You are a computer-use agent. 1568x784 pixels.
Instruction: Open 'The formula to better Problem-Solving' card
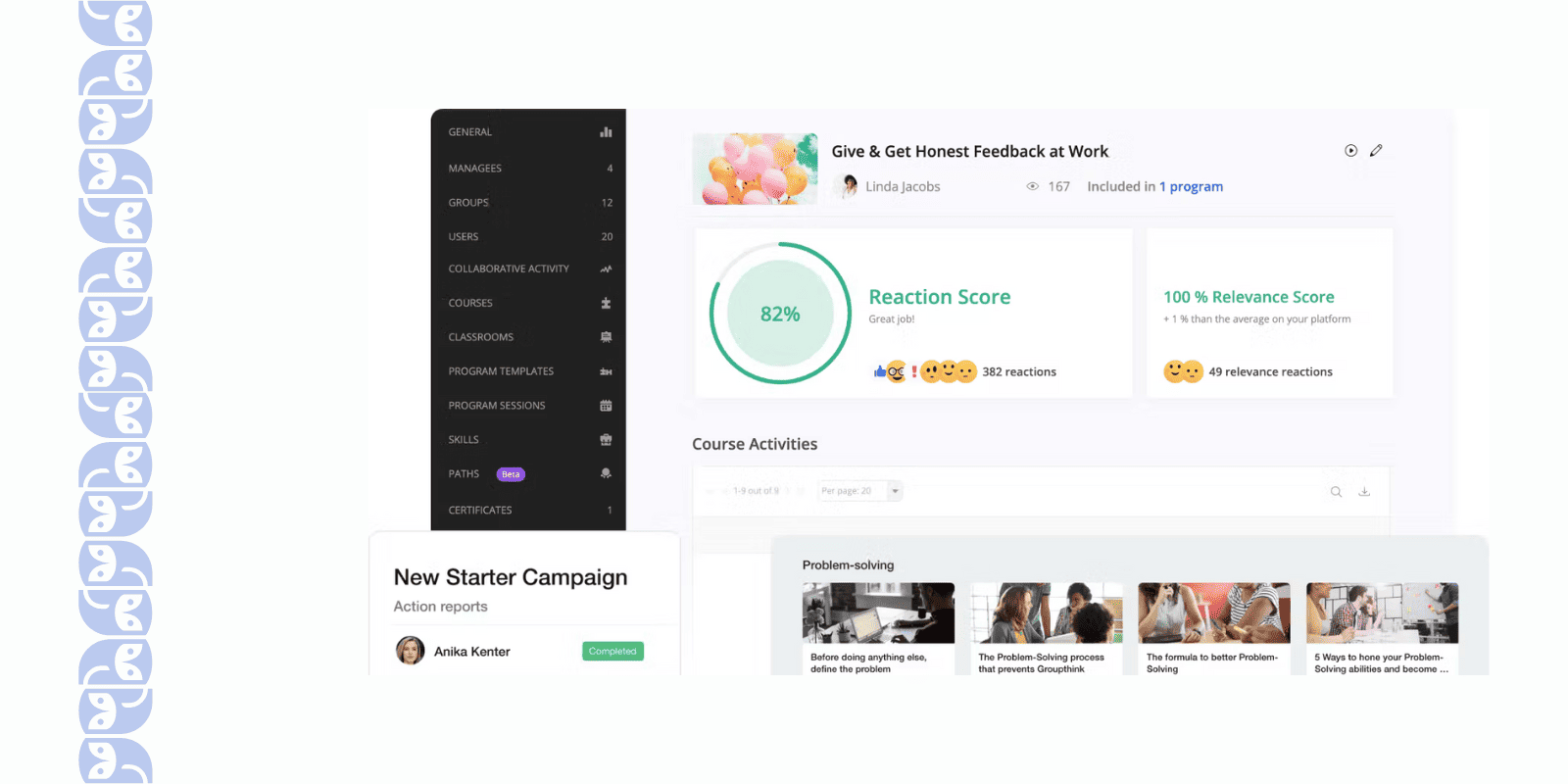[x=1213, y=628]
